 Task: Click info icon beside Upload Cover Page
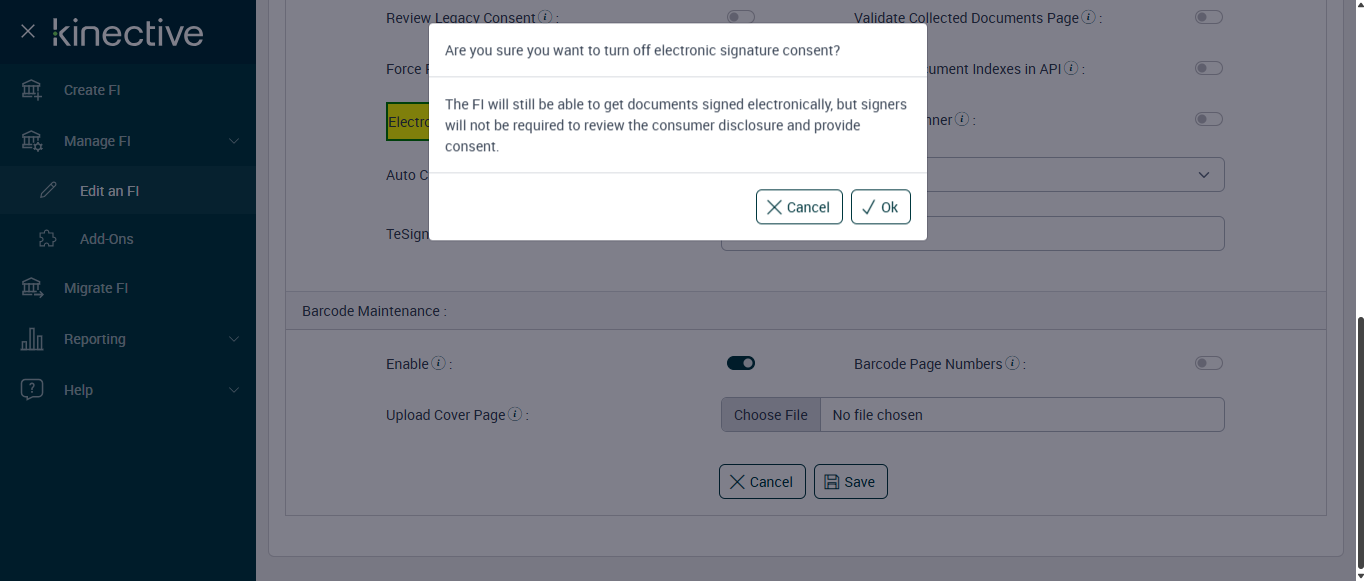pyautogui.click(x=515, y=415)
